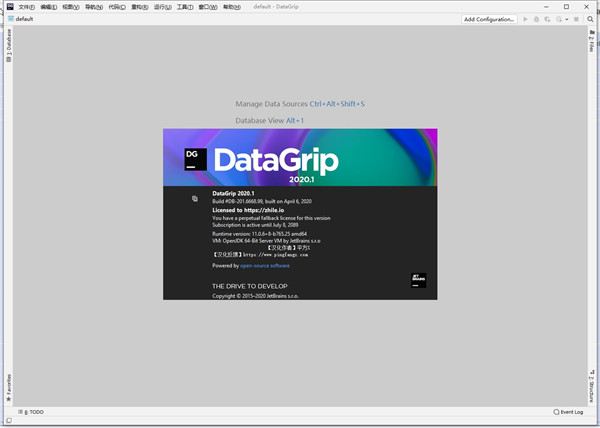Open the 帮助(H) menu
This screenshot has width=600, height=428.
(x=231, y=6)
